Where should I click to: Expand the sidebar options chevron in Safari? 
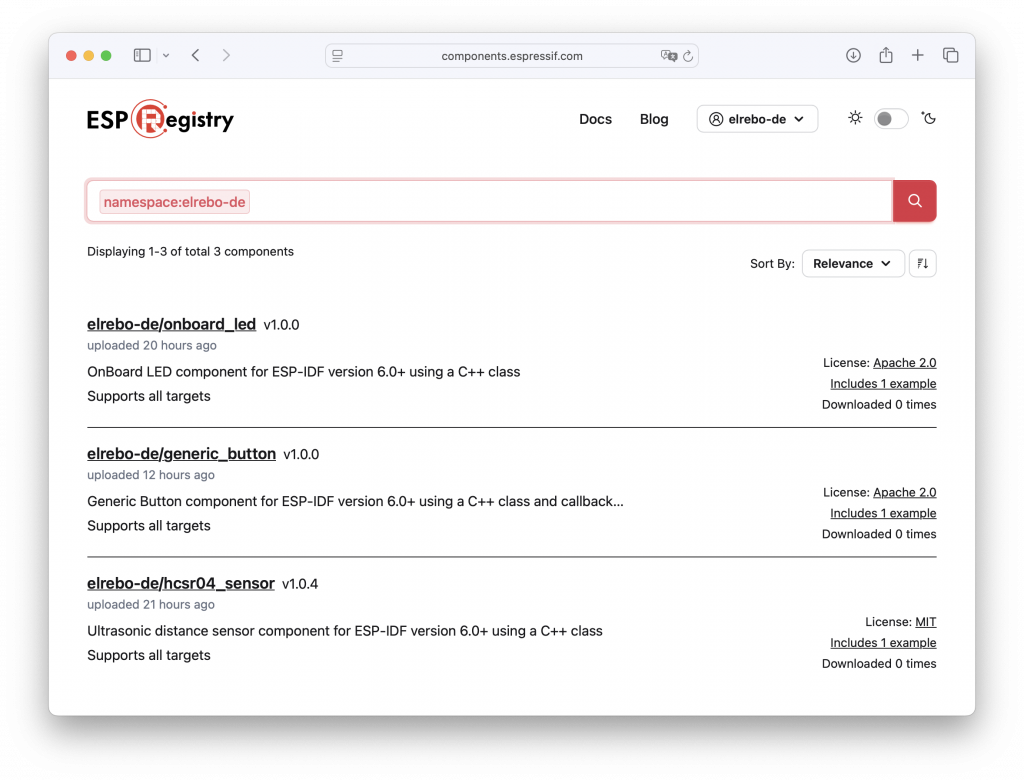pyautogui.click(x=166, y=56)
